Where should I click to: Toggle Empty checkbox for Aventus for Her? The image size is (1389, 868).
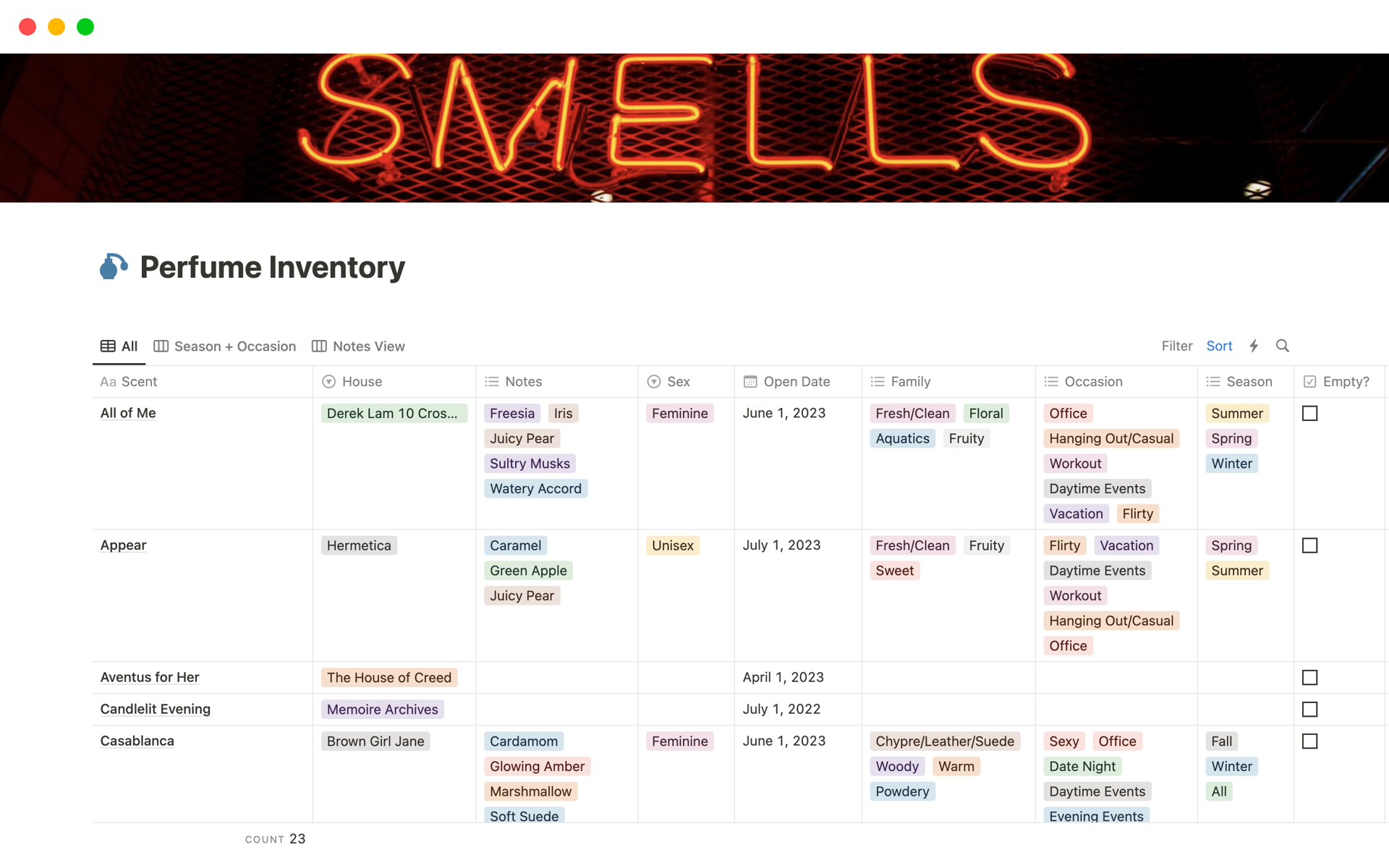click(1310, 677)
